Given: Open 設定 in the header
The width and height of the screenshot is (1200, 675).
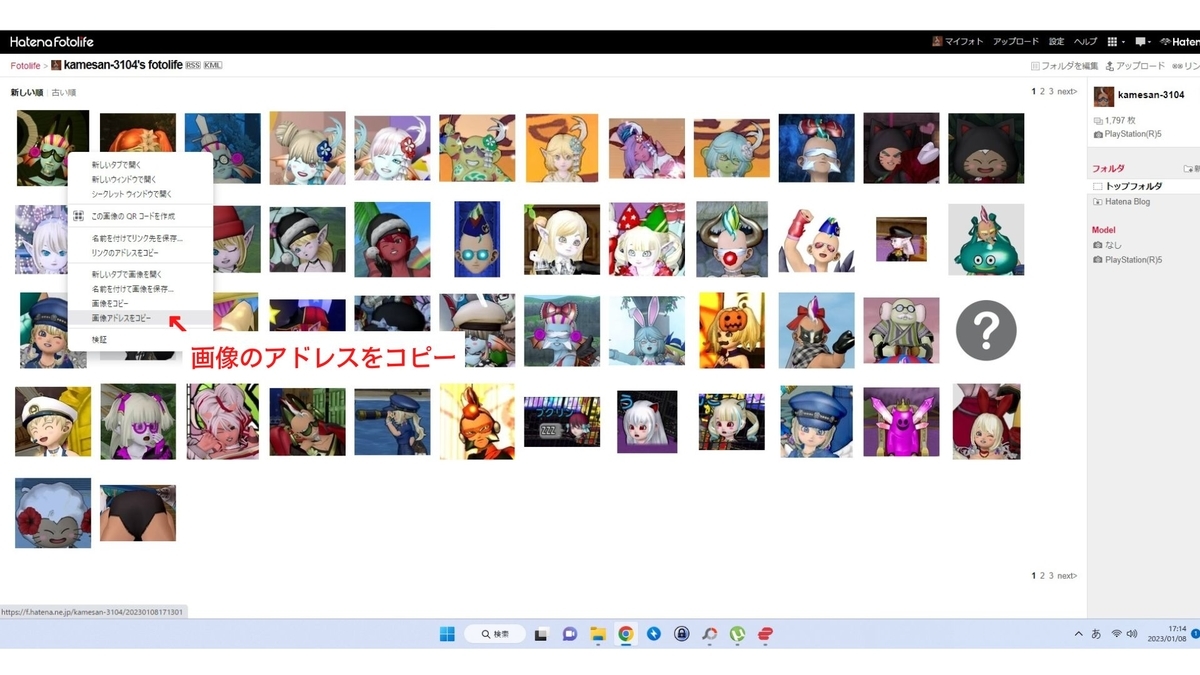Looking at the screenshot, I should [1056, 42].
